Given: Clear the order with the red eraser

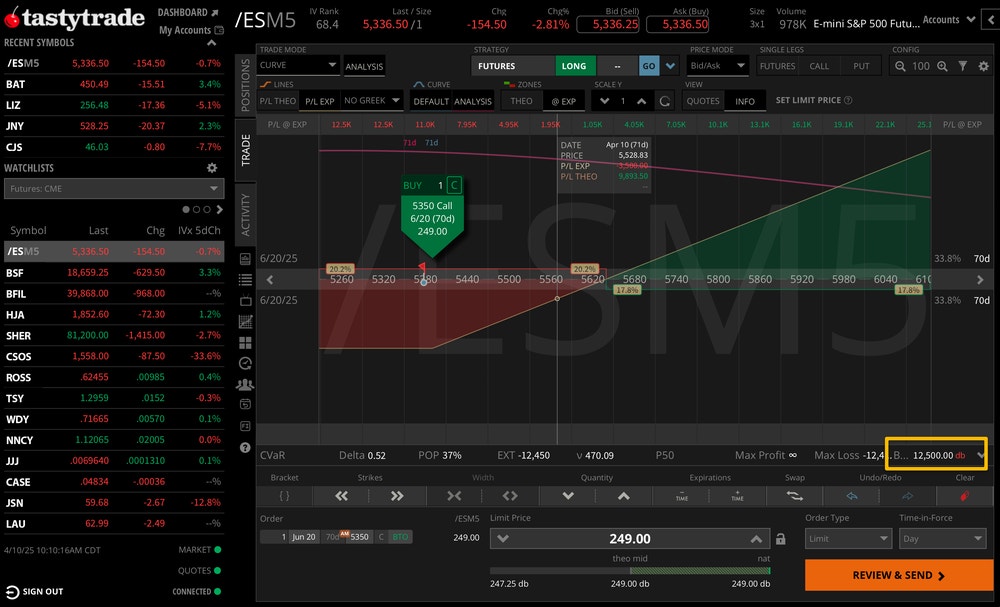Looking at the screenshot, I should (x=964, y=496).
